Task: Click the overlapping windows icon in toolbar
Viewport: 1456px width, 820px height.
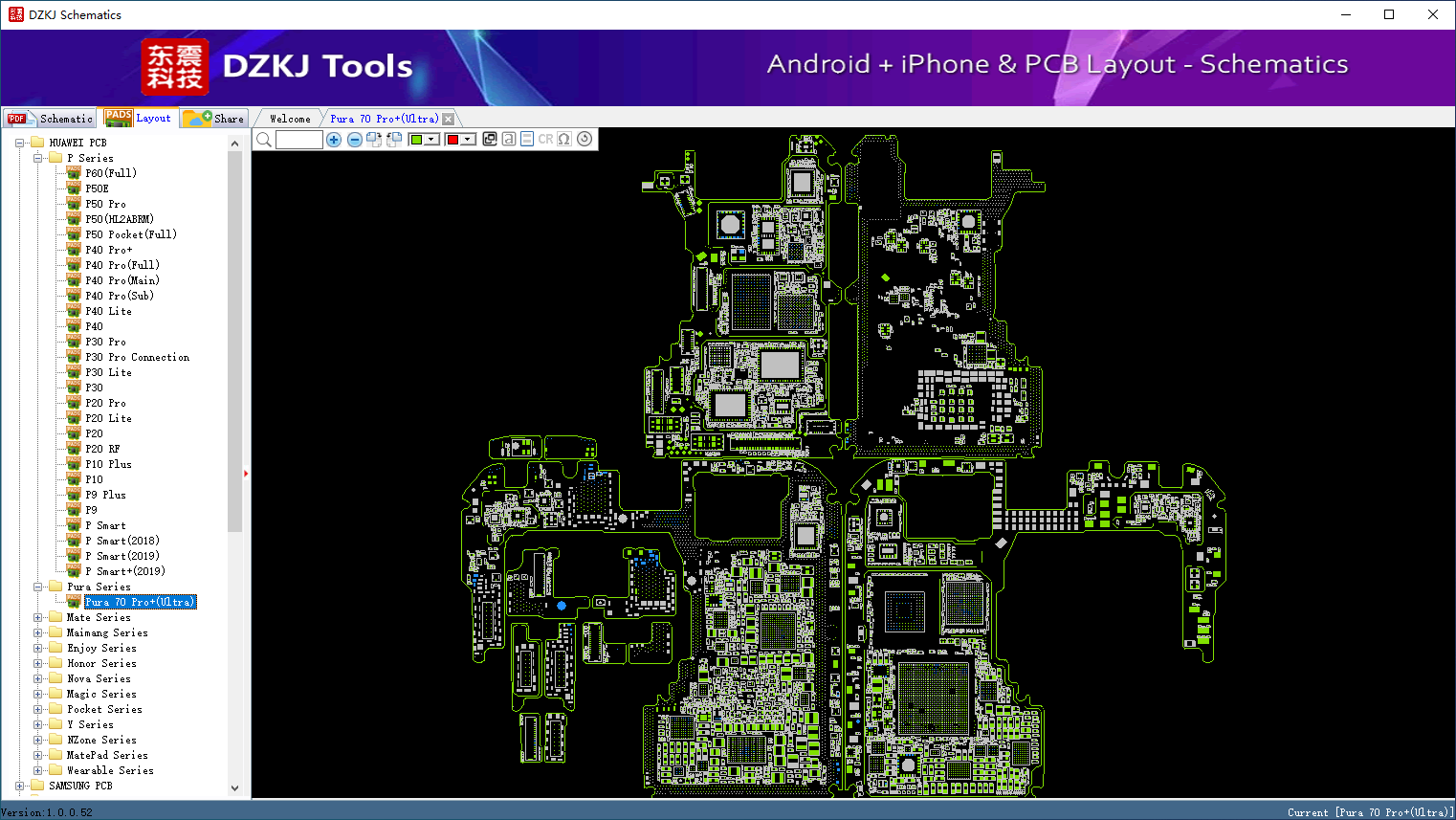Action: [490, 139]
